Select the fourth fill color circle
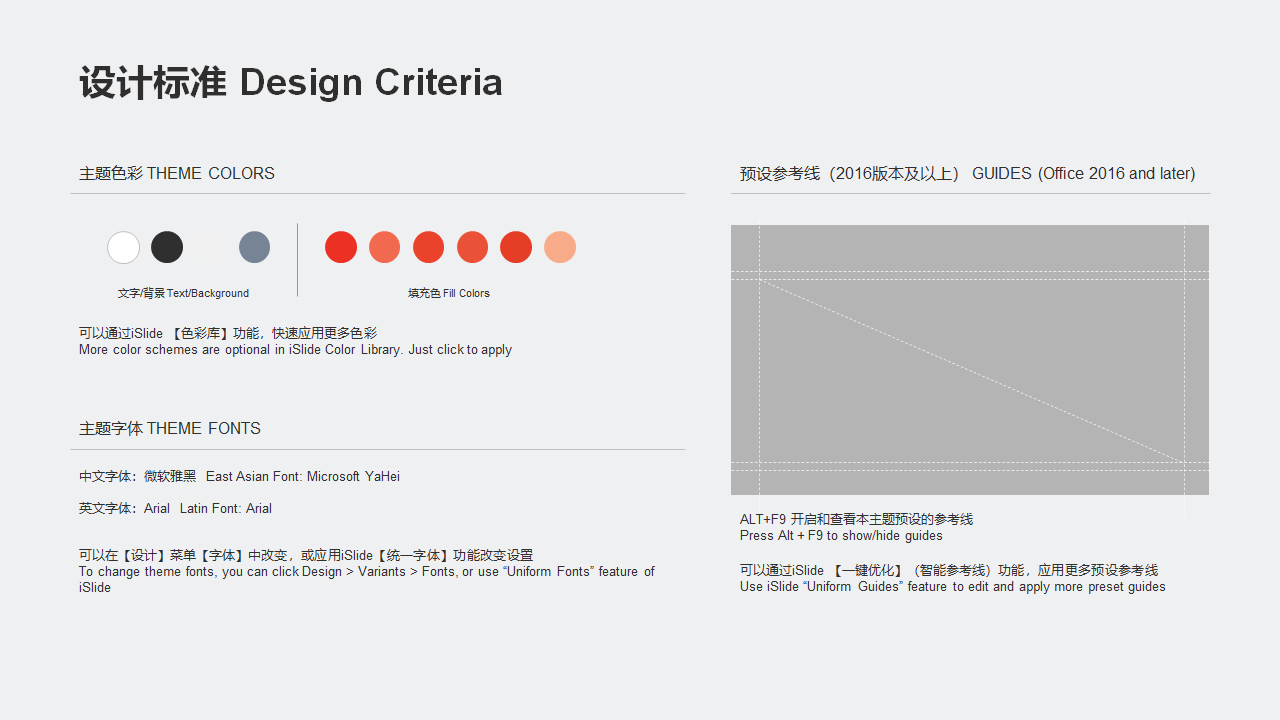1280x720 pixels. tap(473, 247)
